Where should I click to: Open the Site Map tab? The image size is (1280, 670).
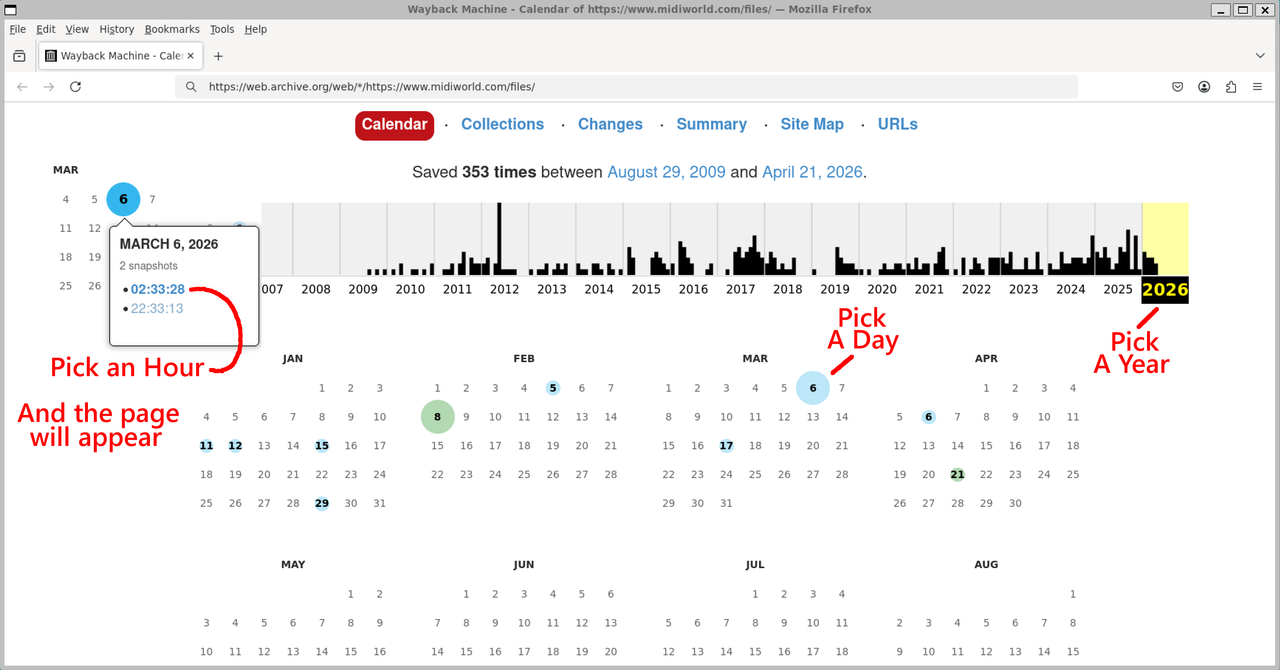(x=812, y=124)
